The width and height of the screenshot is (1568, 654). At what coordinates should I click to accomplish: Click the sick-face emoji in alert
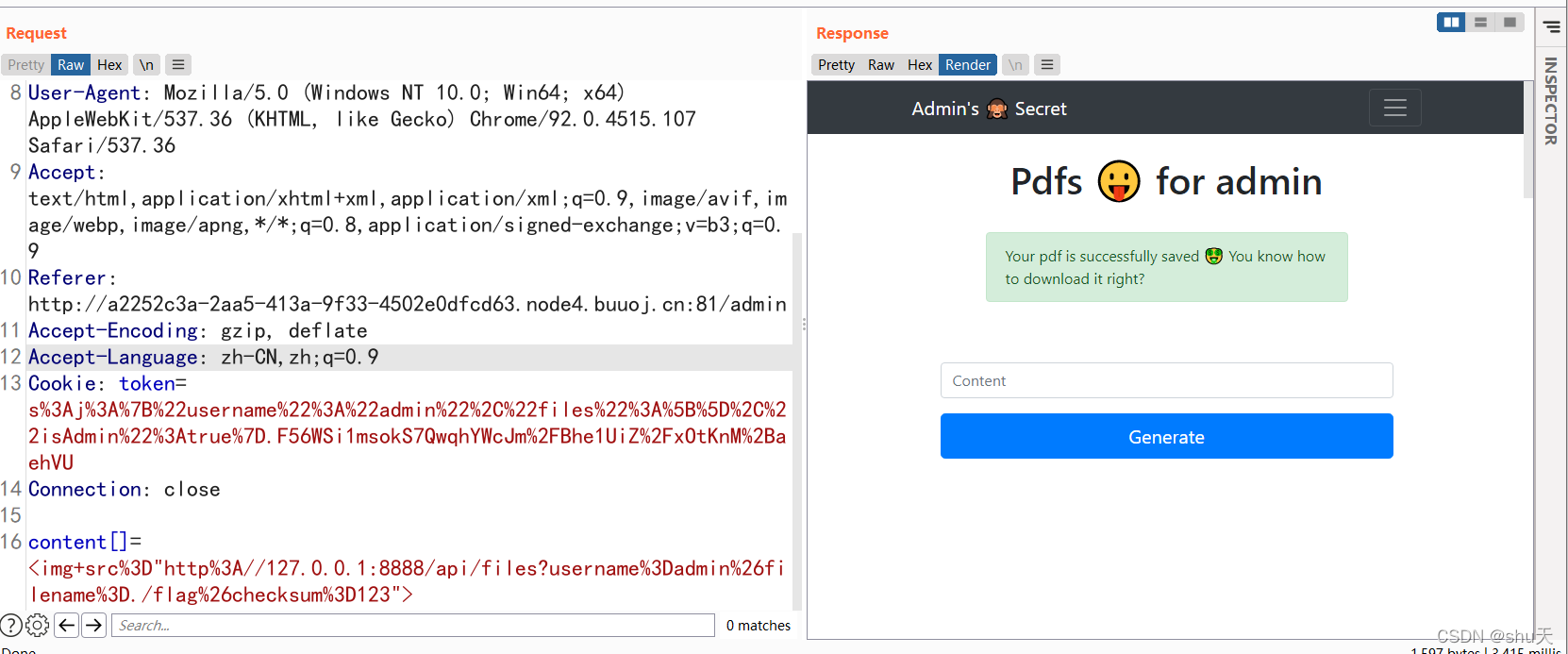[x=1213, y=256]
